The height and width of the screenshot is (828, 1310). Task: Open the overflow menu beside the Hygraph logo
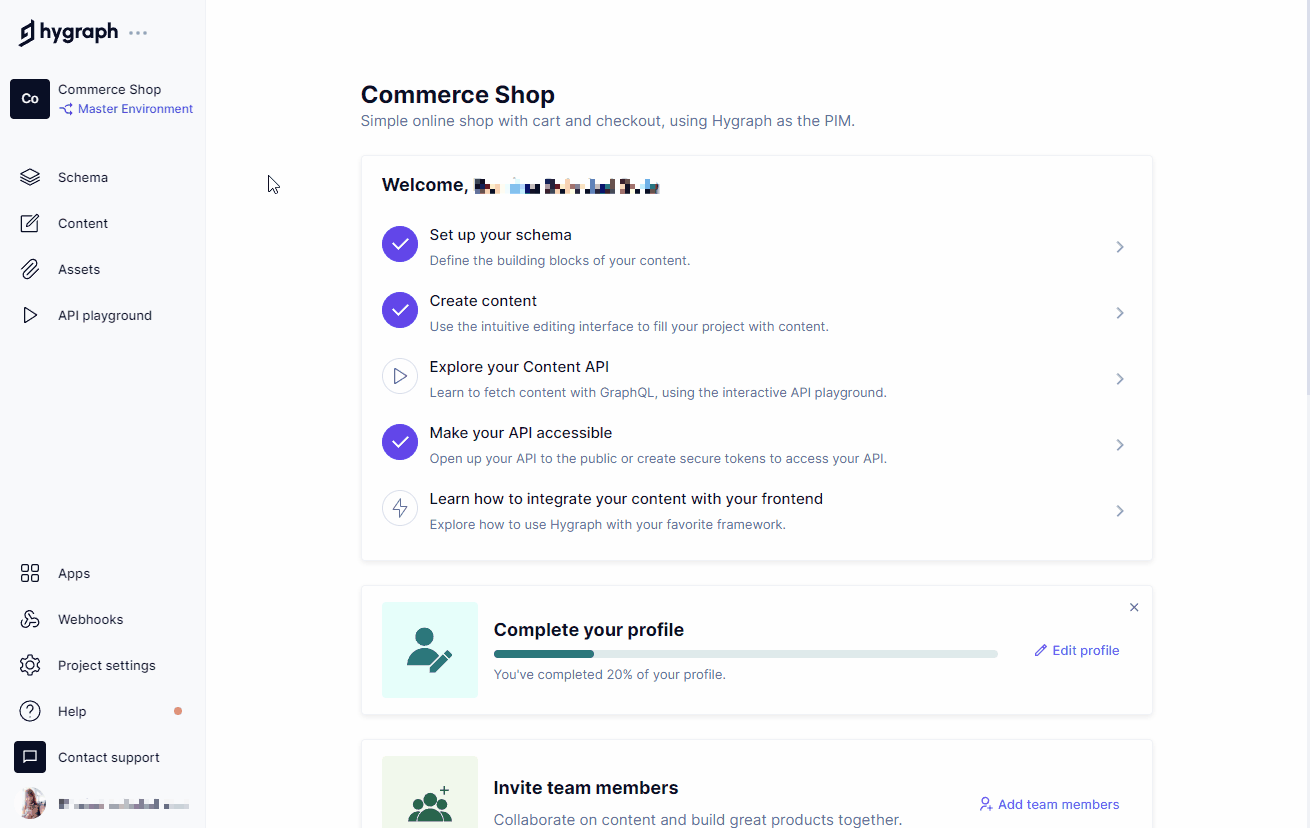pyautogui.click(x=137, y=32)
